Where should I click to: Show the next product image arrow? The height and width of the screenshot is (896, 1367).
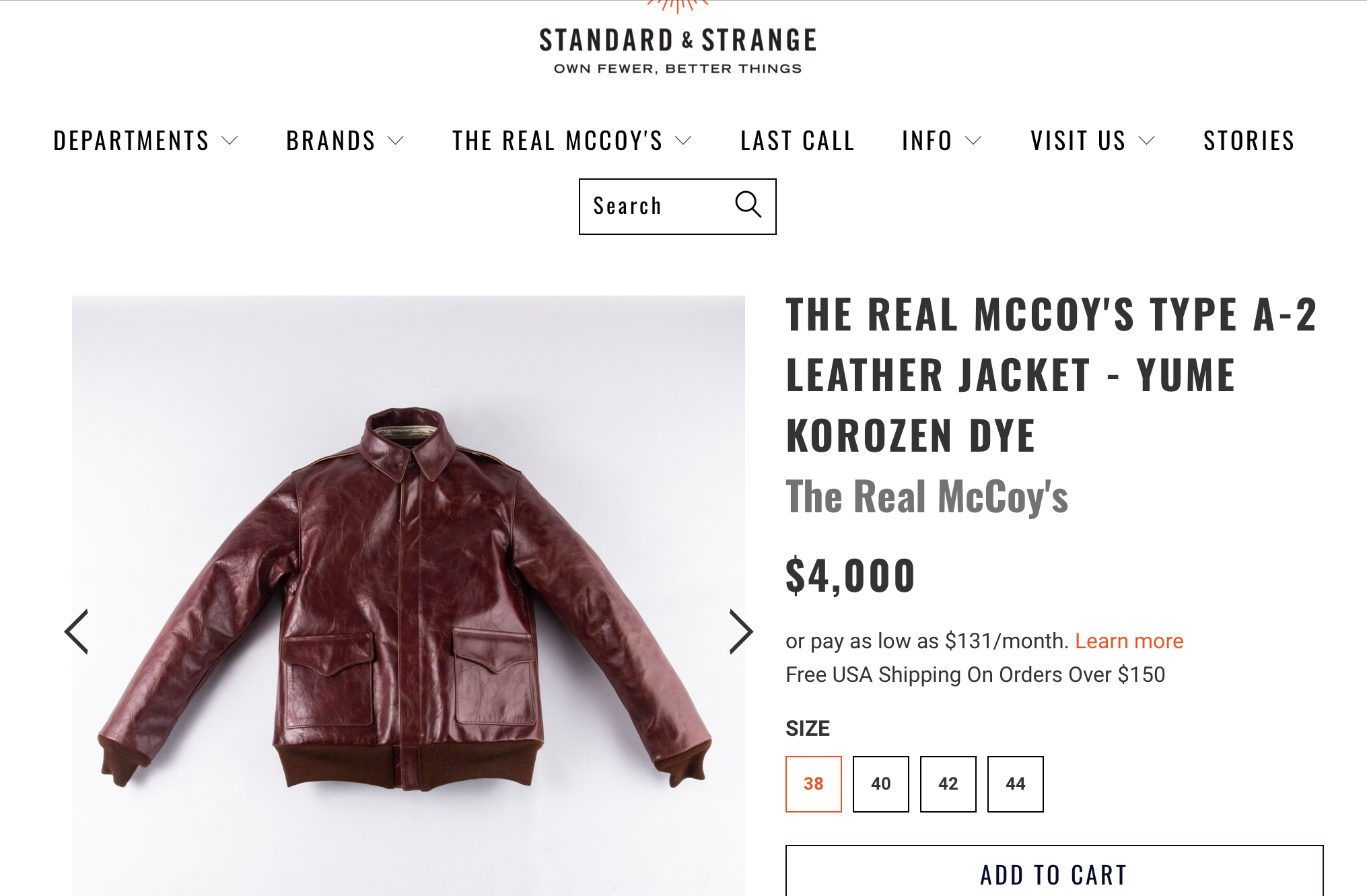point(740,631)
